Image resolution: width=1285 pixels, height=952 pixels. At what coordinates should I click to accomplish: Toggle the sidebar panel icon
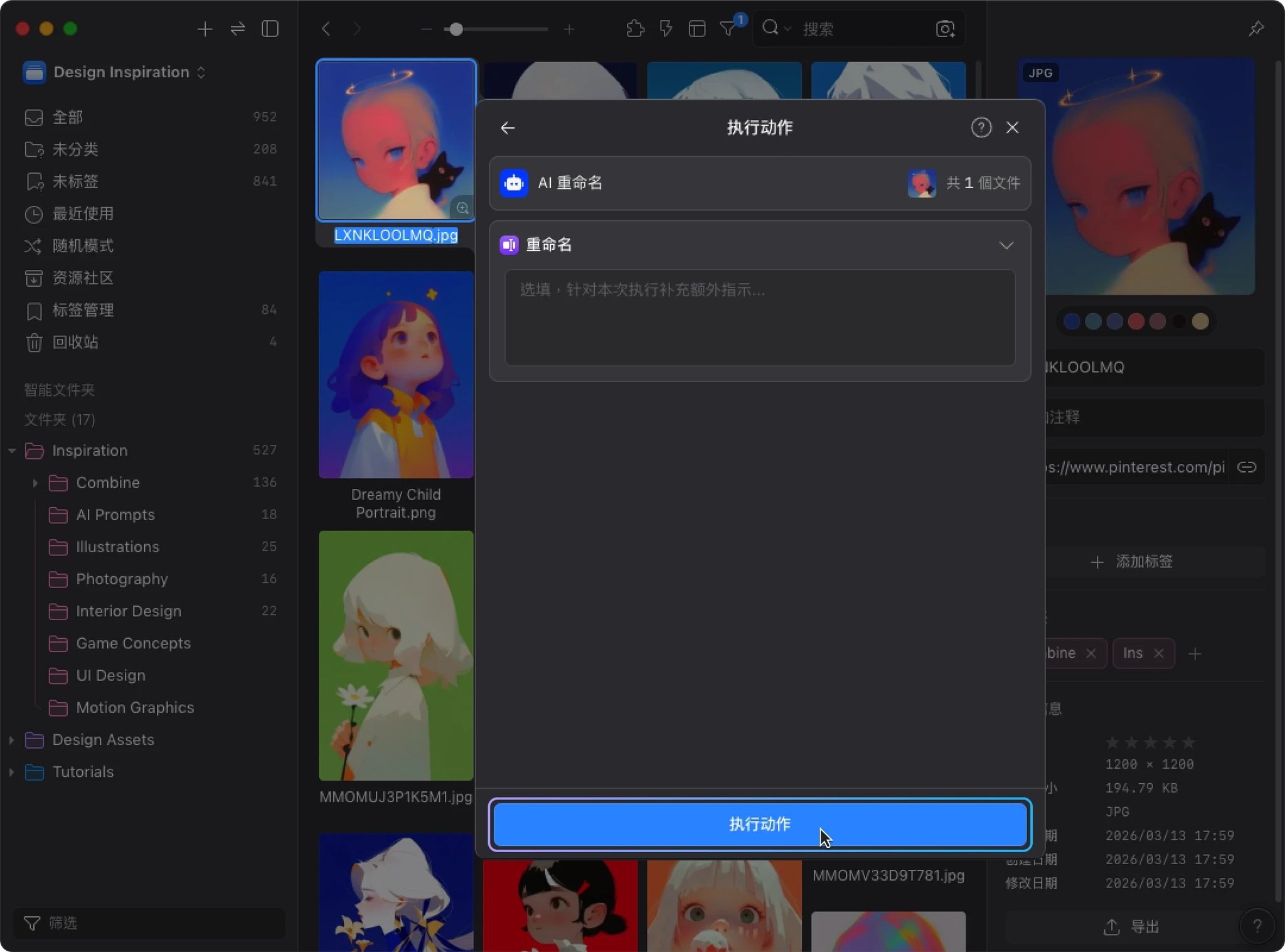point(270,29)
